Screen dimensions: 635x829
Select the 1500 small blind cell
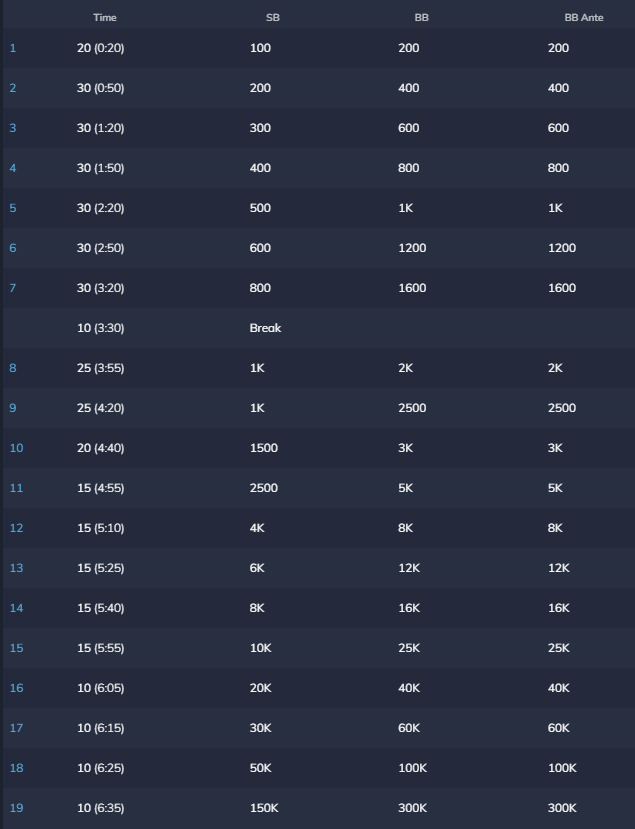[263, 448]
